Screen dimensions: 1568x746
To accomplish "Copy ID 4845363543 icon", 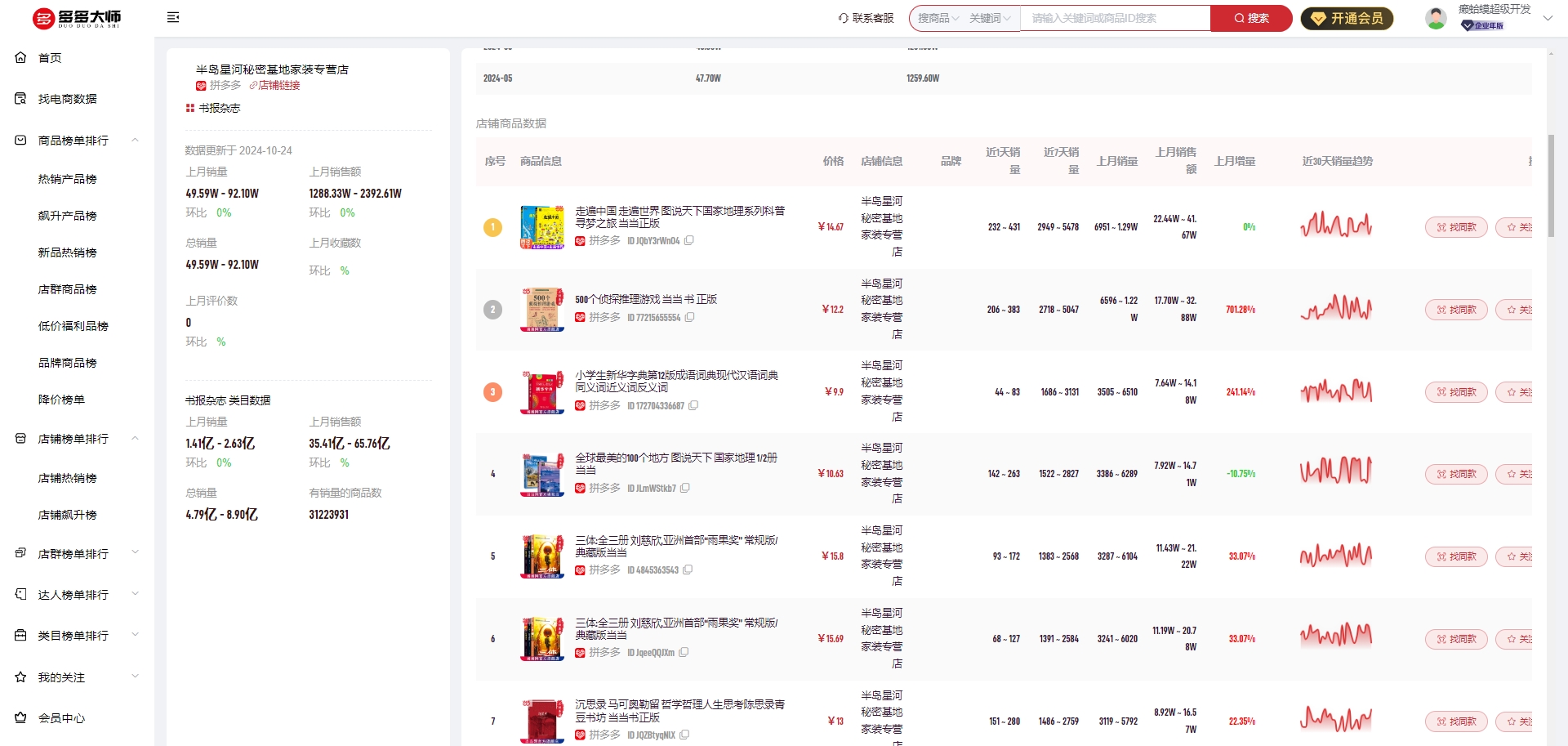I will coord(688,570).
